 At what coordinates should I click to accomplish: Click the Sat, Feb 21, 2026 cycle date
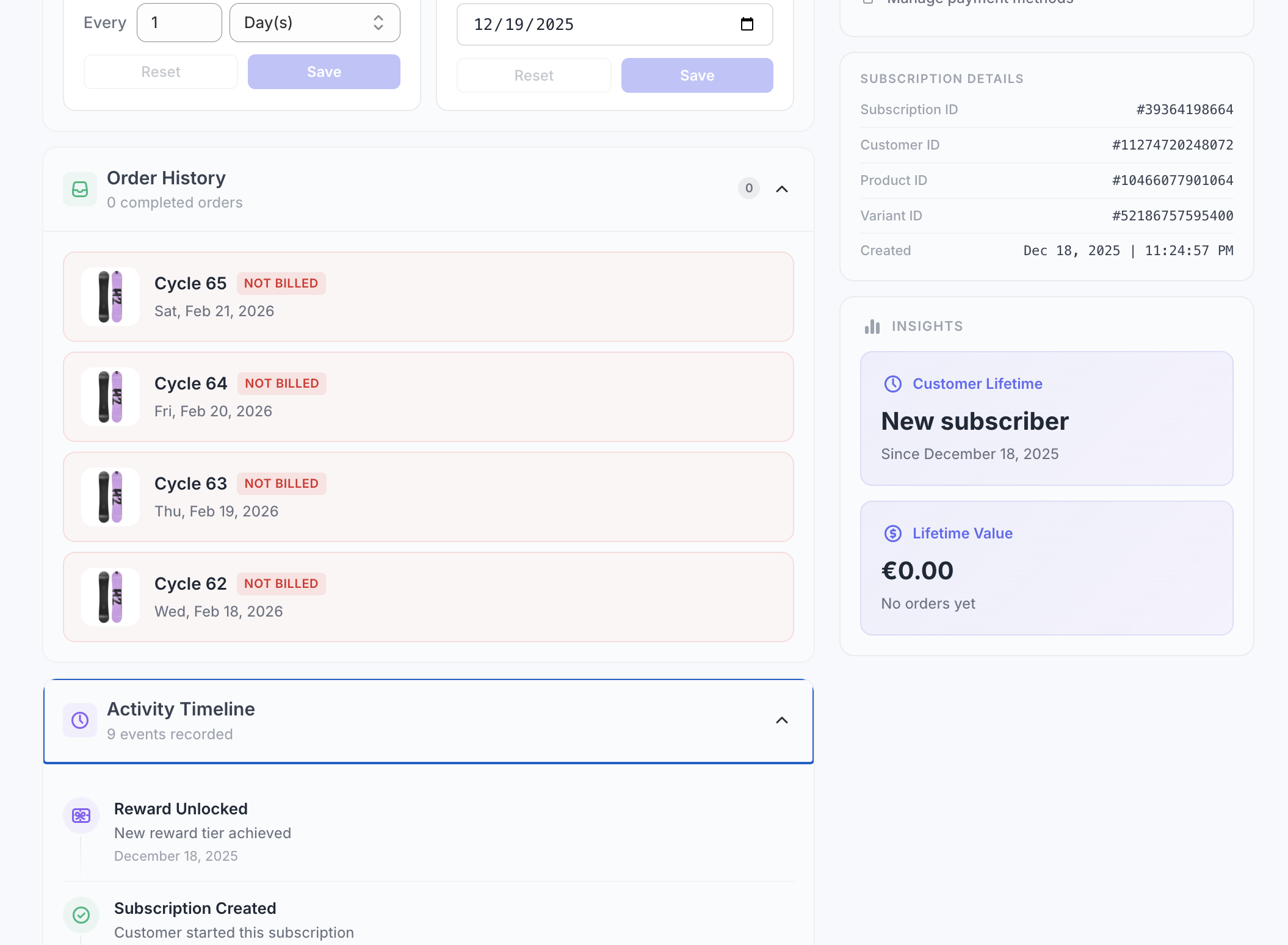tap(214, 311)
